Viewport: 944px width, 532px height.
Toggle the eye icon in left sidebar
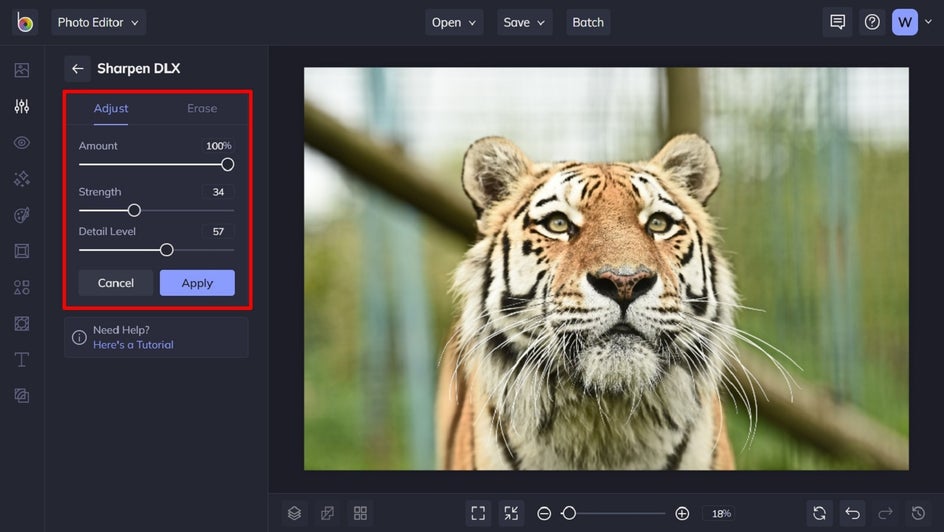tap(22, 142)
